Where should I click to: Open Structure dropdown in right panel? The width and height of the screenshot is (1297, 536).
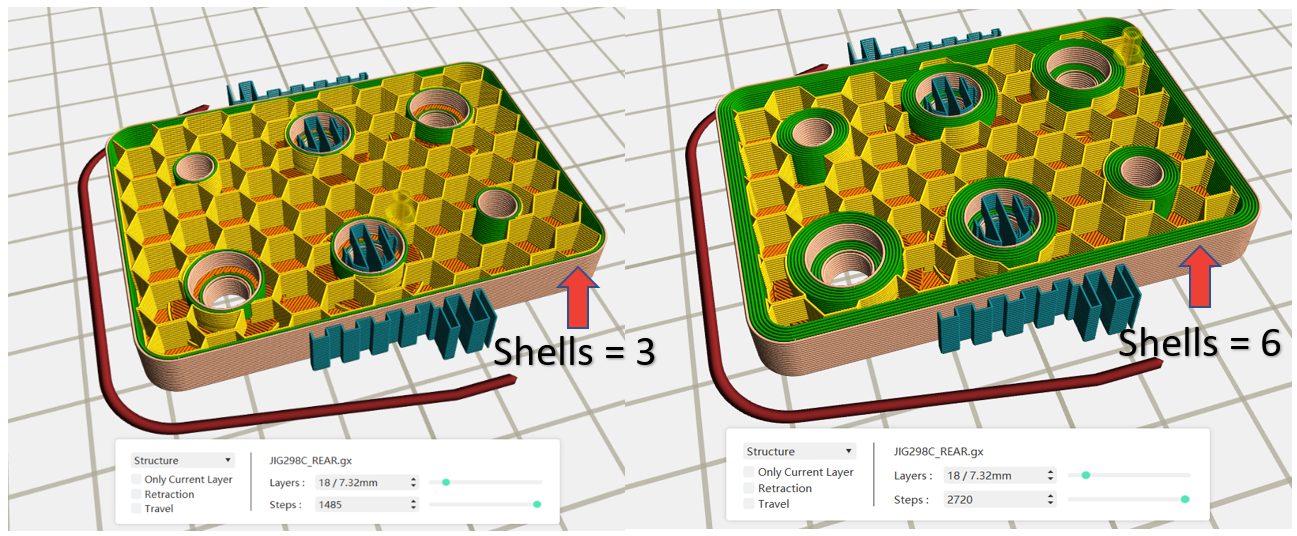tap(800, 452)
